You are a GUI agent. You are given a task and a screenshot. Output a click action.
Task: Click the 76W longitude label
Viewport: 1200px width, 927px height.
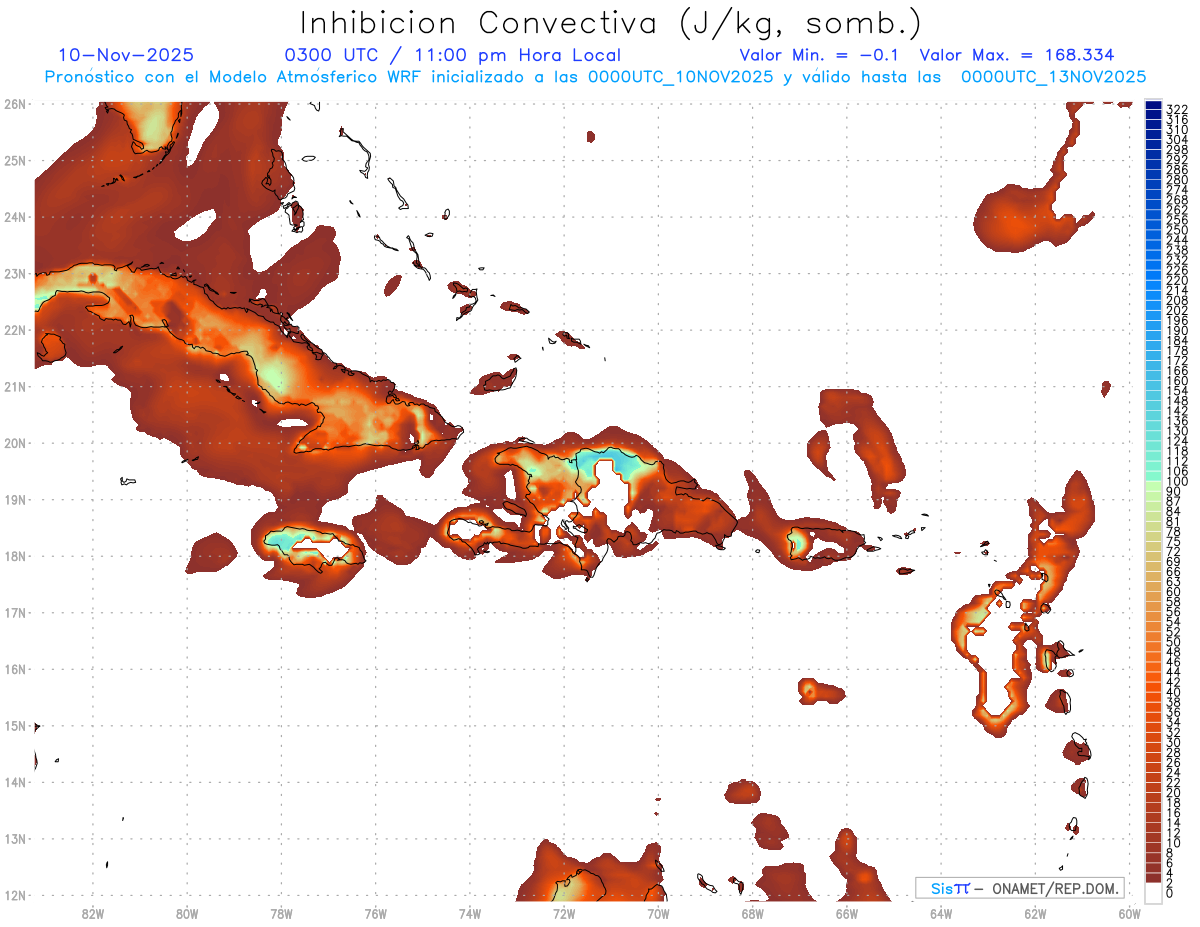coord(375,913)
